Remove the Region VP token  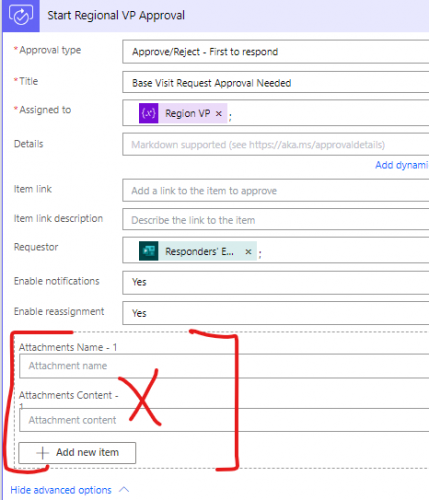pos(219,114)
